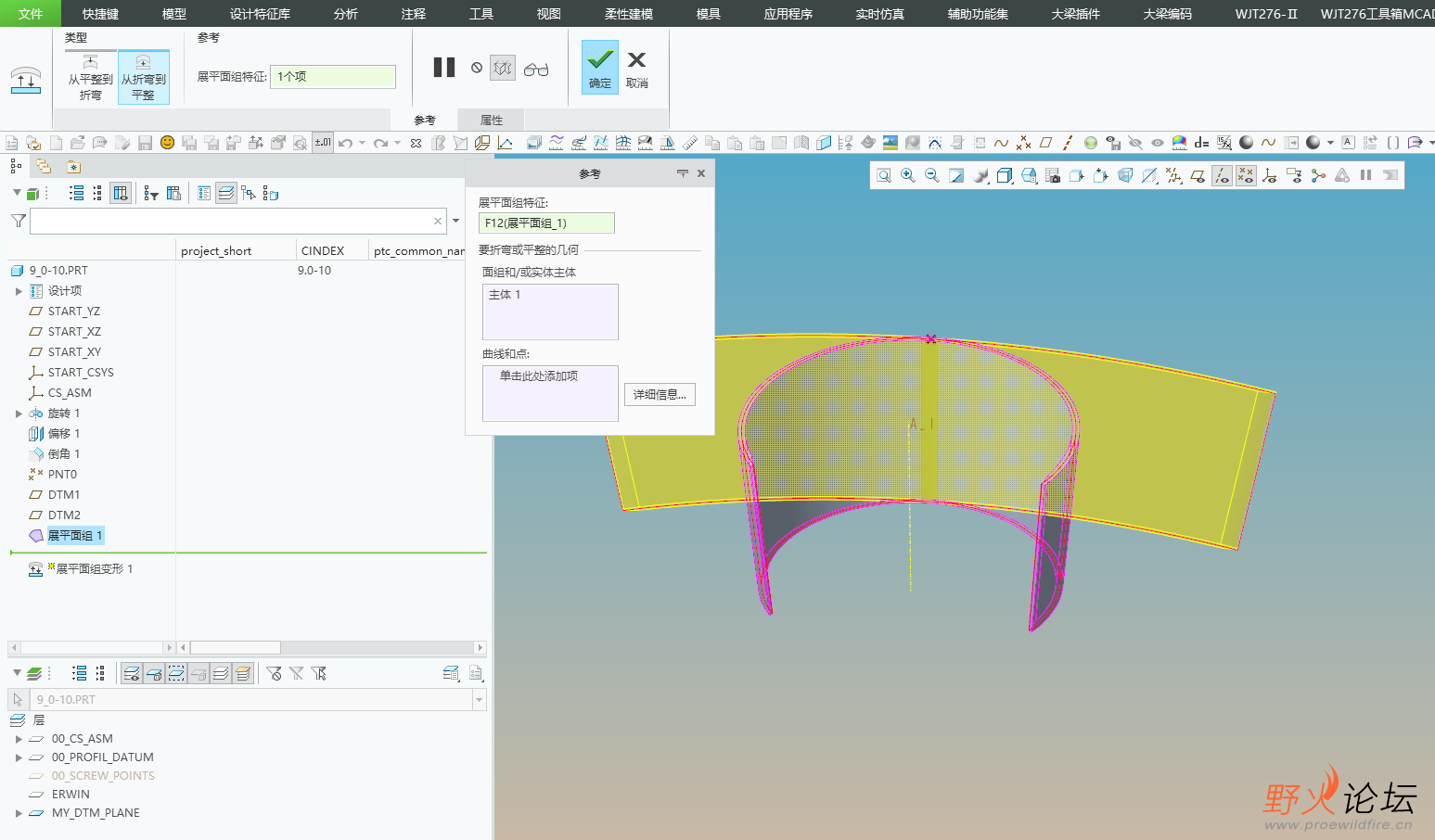The image size is (1435, 840).
Task: Toggle the attached geometry preview icon
Action: 503,68
